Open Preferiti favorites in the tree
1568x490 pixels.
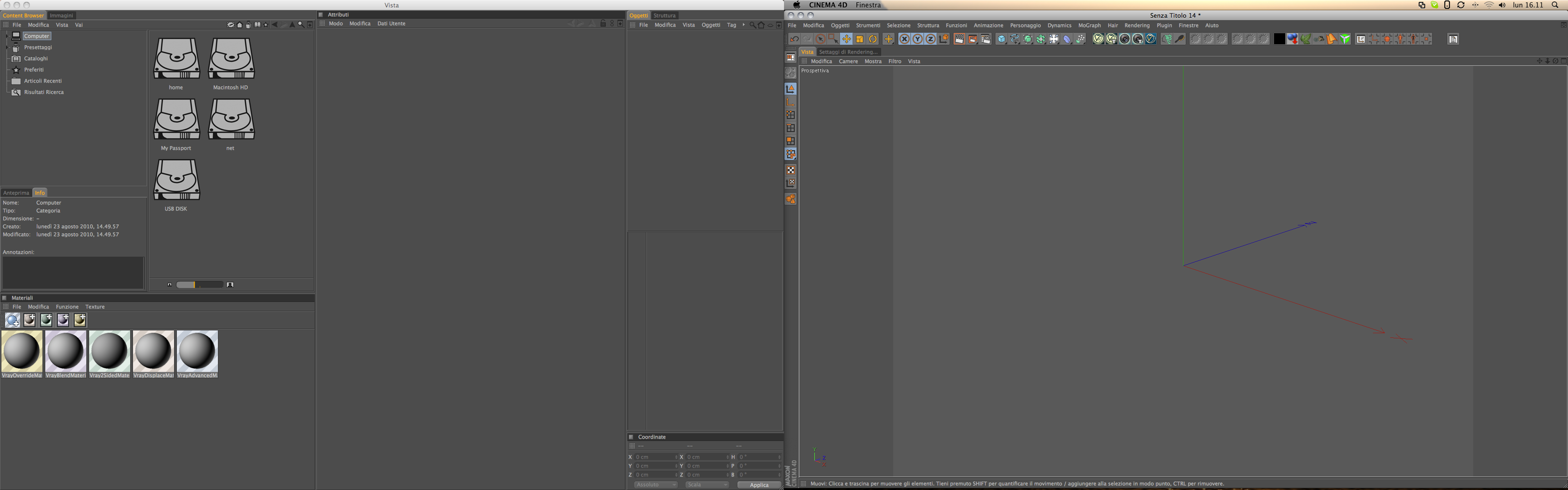[x=34, y=70]
